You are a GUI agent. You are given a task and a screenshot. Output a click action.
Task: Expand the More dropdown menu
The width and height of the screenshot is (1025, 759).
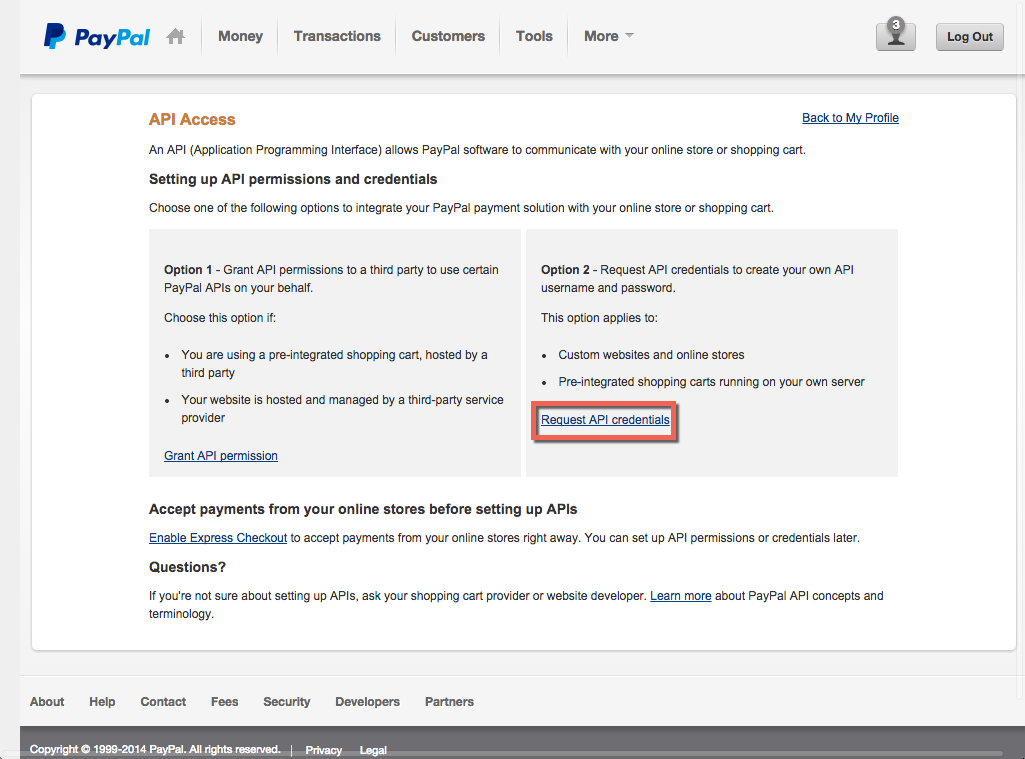click(609, 37)
